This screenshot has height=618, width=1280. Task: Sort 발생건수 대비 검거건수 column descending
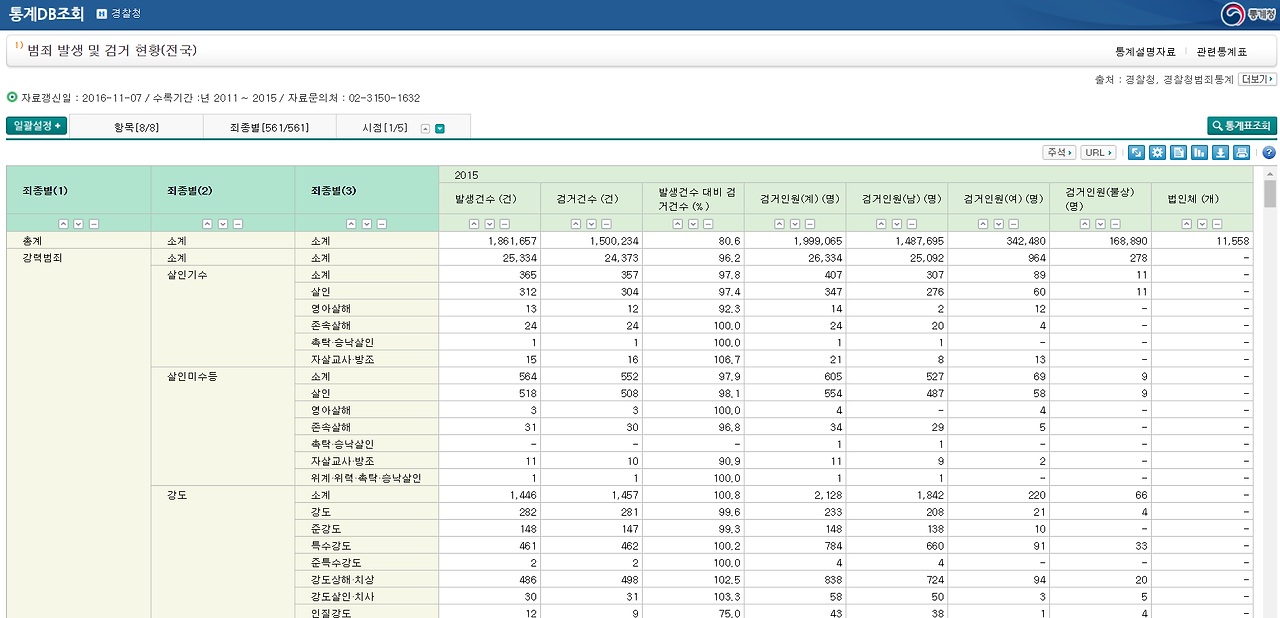[693, 224]
